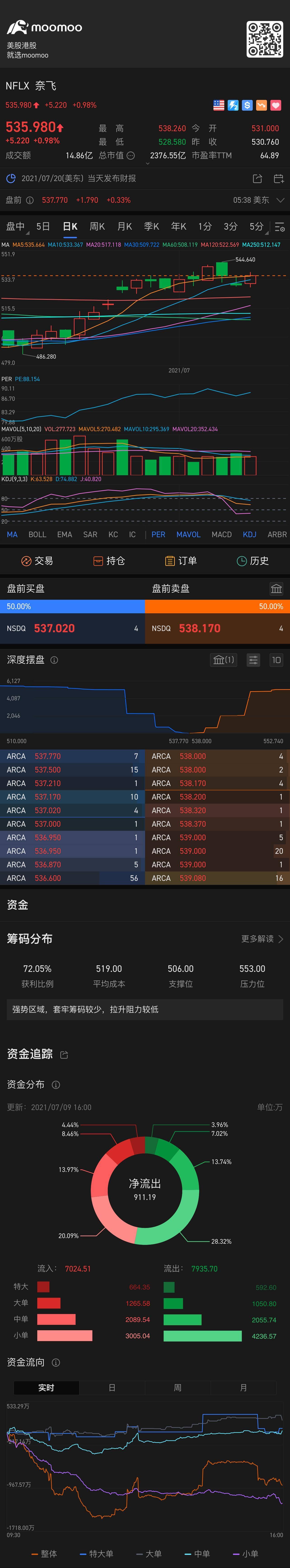Open the depth book filter settings icon
Screen dimensions: 290x1568
click(253, 660)
